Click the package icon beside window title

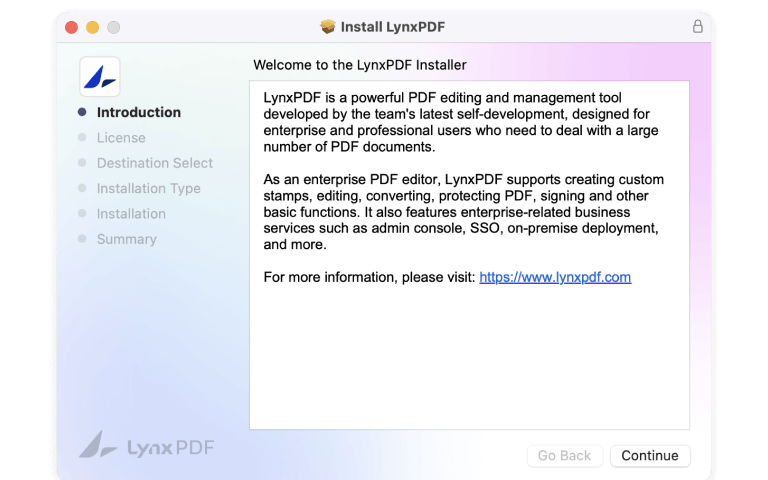[x=327, y=27]
